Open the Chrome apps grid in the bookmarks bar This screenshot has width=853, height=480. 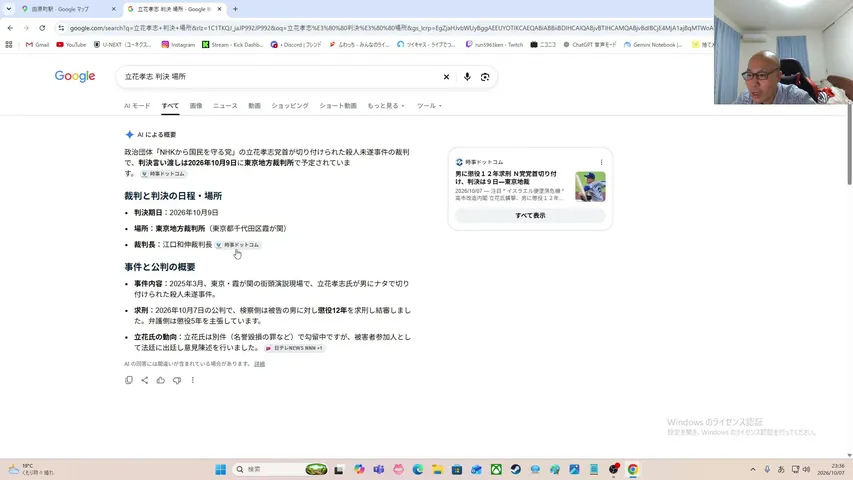[9, 45]
